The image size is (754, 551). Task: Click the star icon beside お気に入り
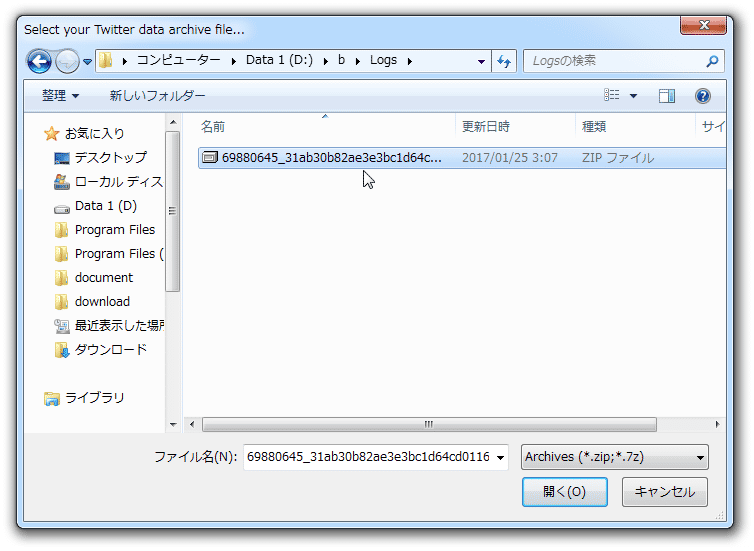51,133
